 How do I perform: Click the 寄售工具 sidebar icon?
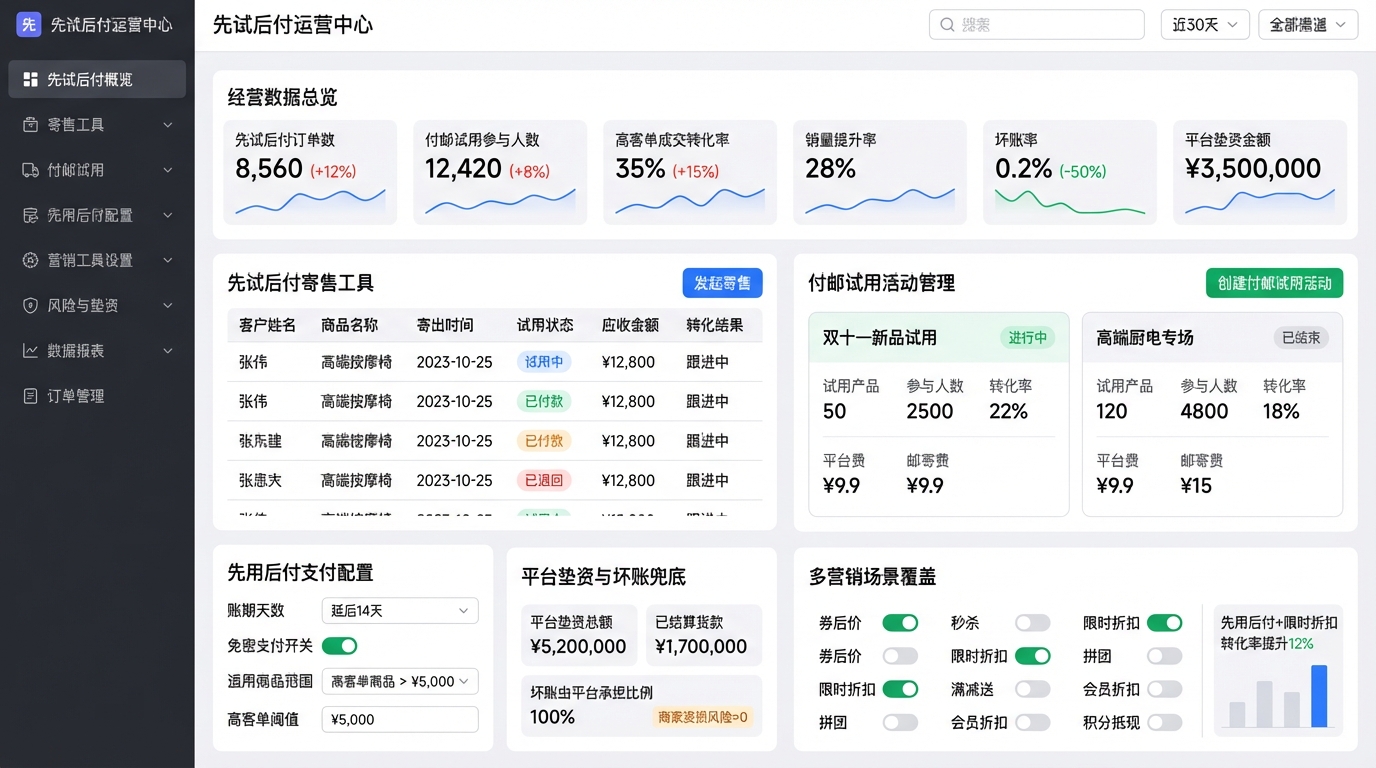click(x=30, y=125)
